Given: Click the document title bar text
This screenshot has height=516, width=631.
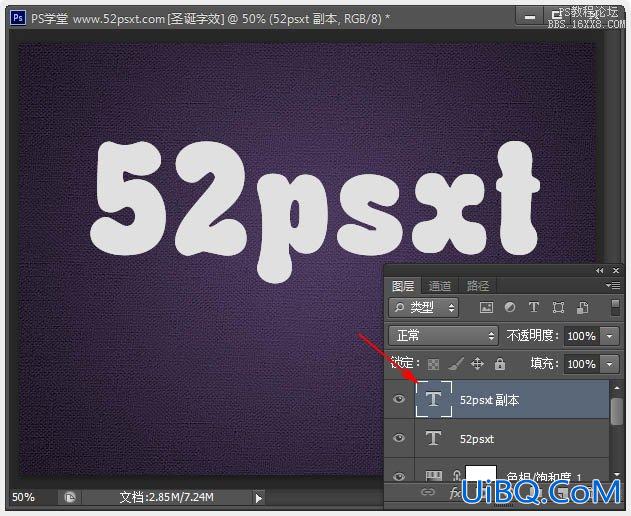Looking at the screenshot, I should click(x=210, y=19).
